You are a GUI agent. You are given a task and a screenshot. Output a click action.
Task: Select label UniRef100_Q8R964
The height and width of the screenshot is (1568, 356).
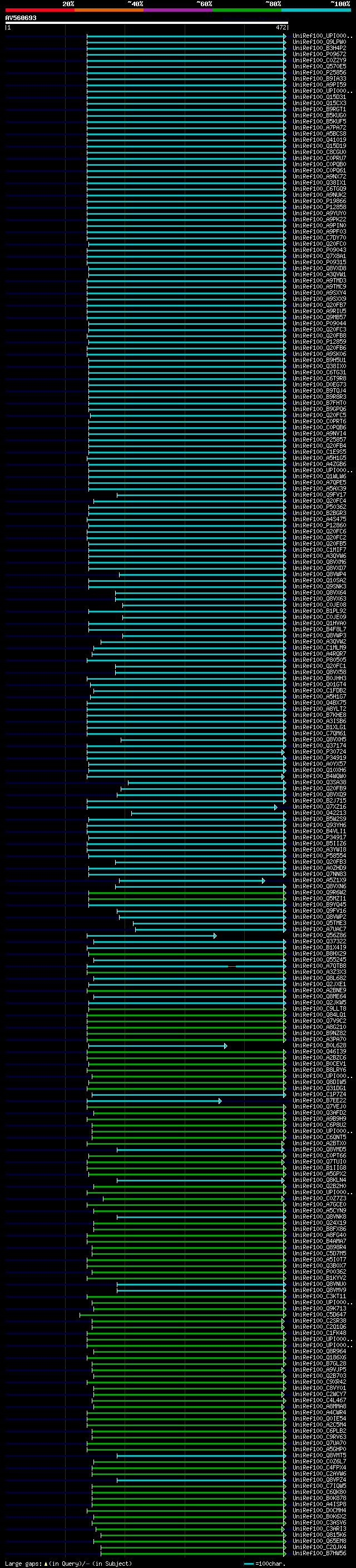coord(319,1351)
